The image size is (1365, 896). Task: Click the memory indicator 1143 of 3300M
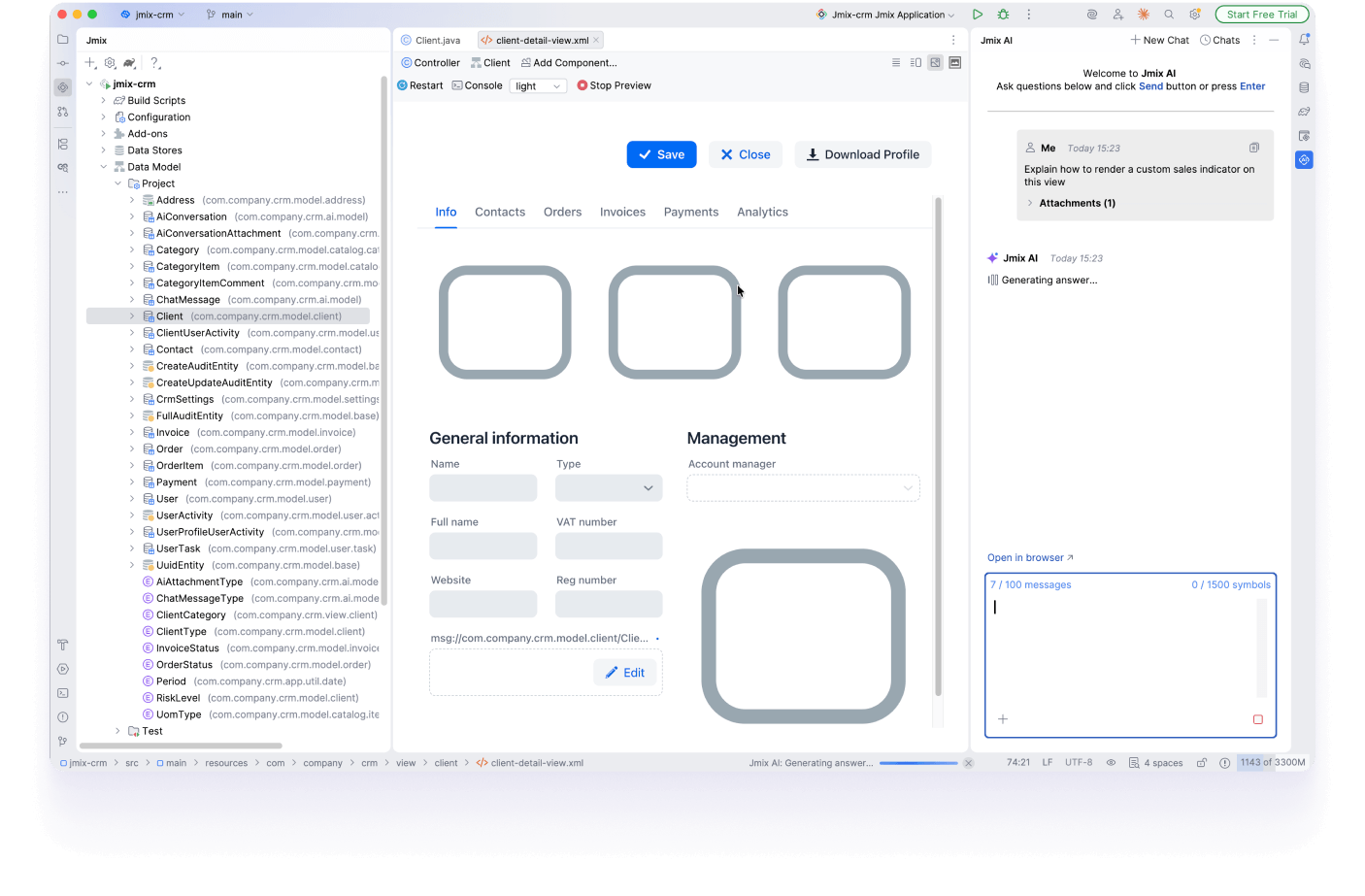1272,762
